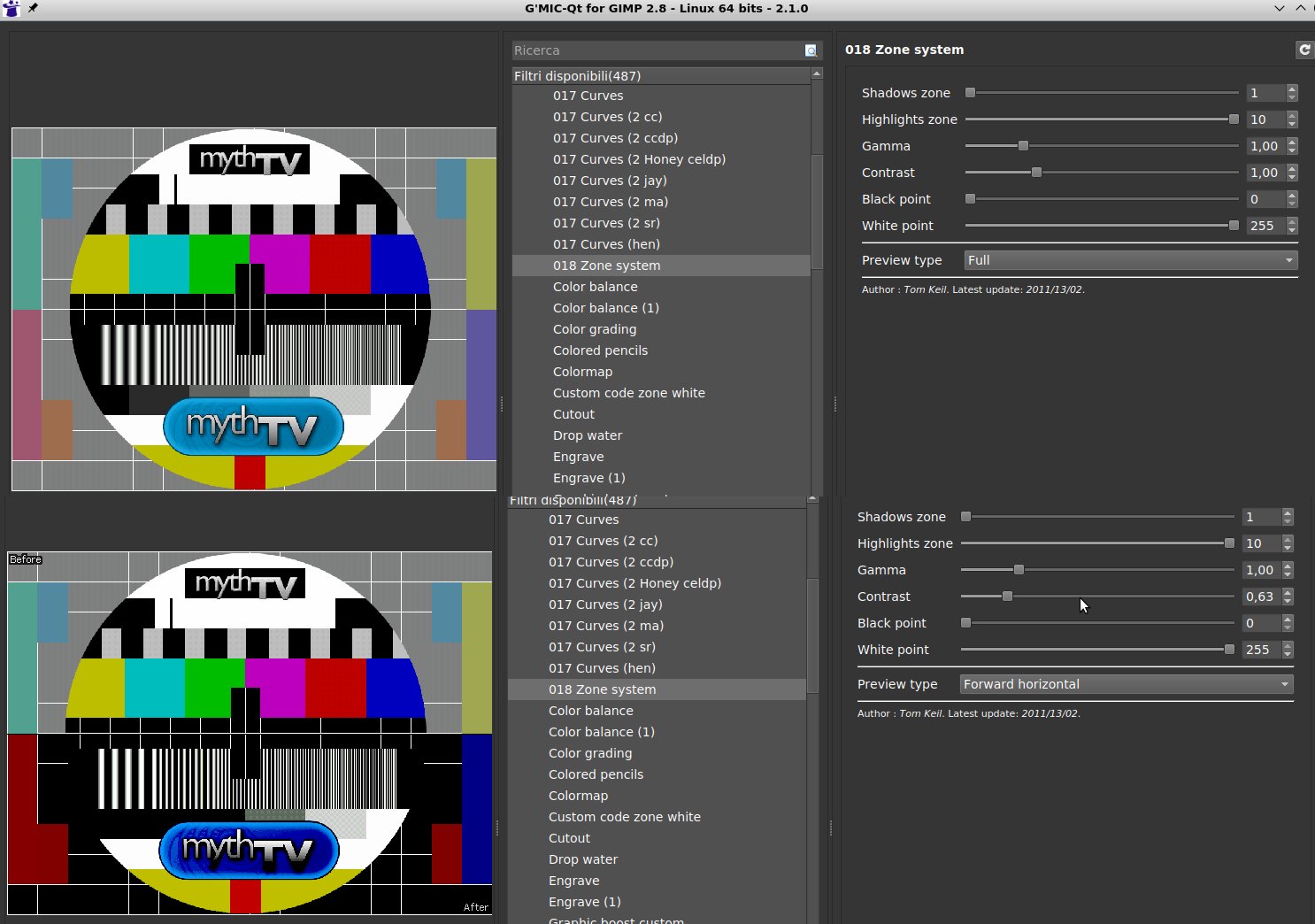Open the Preview type dropdown showing Full
This screenshot has width=1315, height=924.
tap(1131, 260)
